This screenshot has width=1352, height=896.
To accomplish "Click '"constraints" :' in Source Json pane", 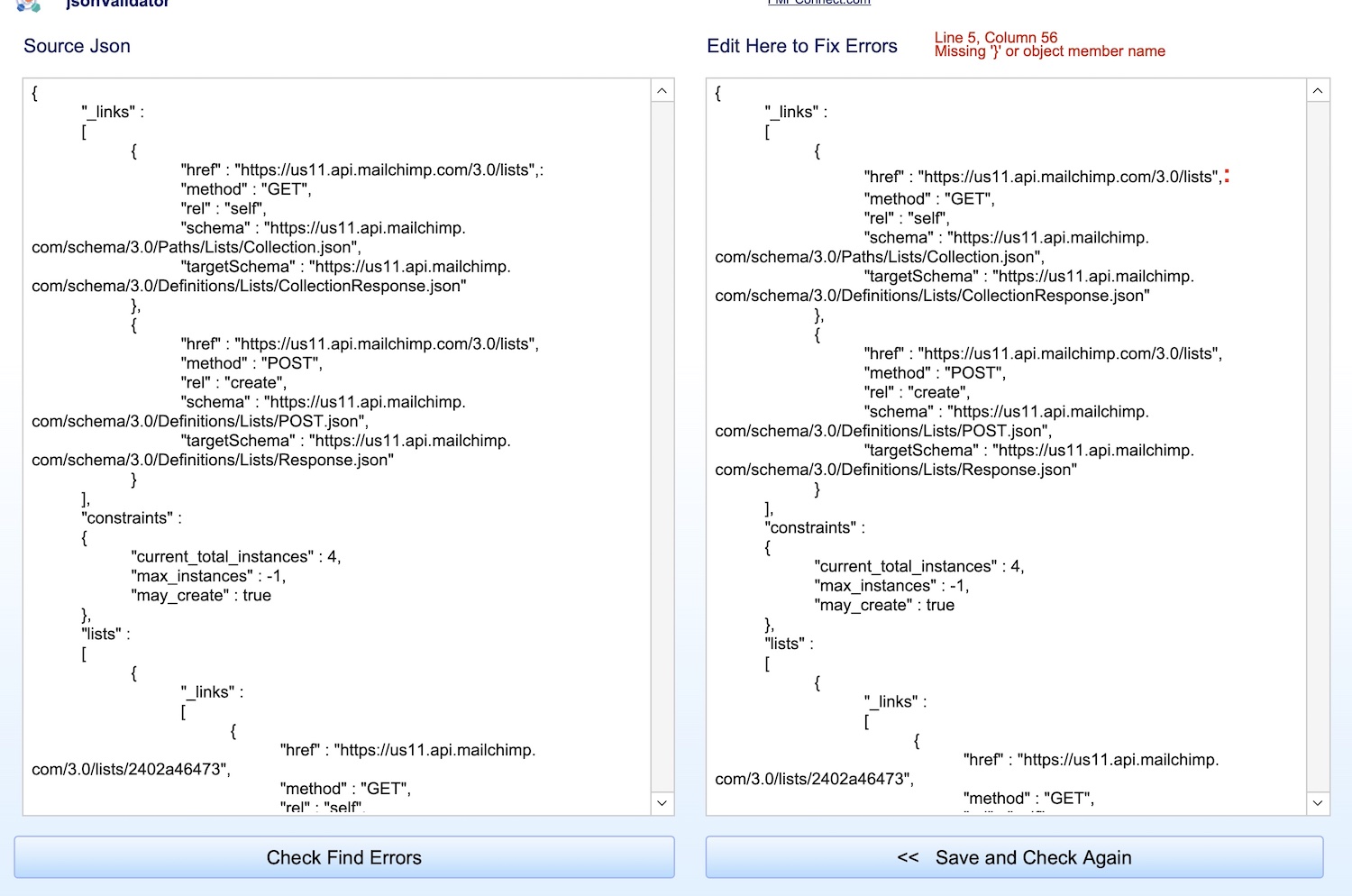I will 132,518.
